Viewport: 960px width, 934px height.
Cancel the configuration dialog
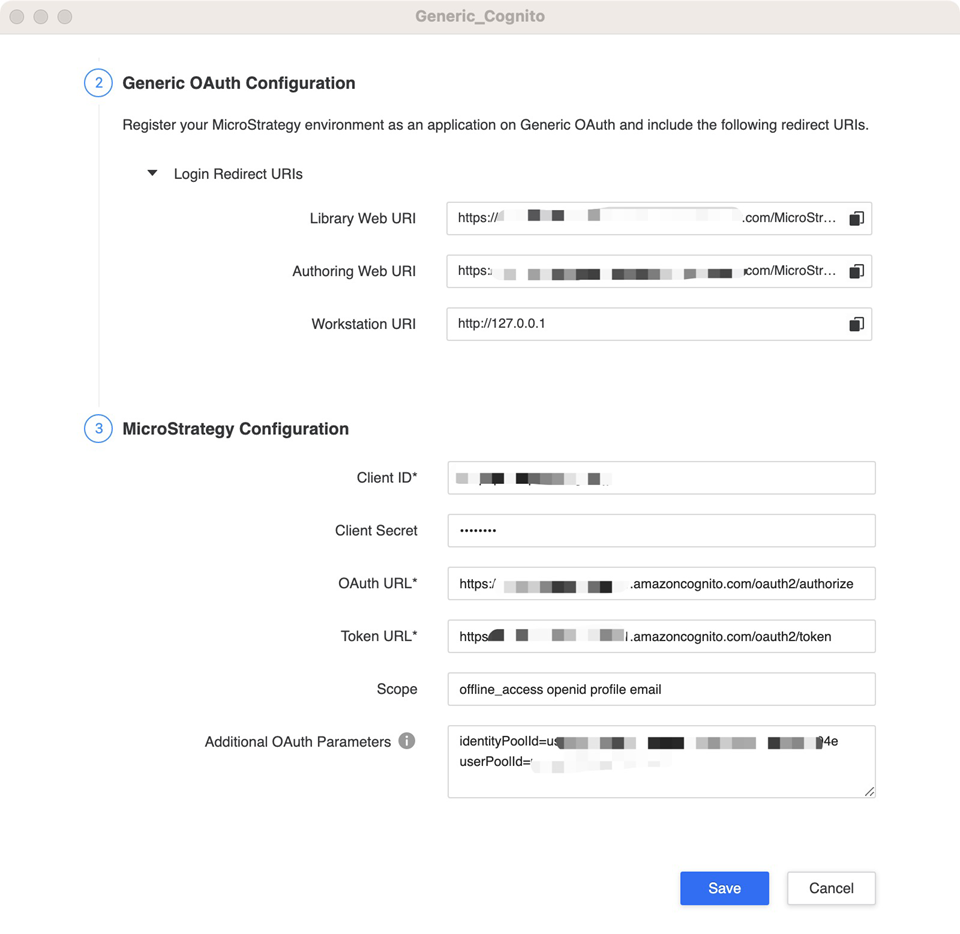830,888
